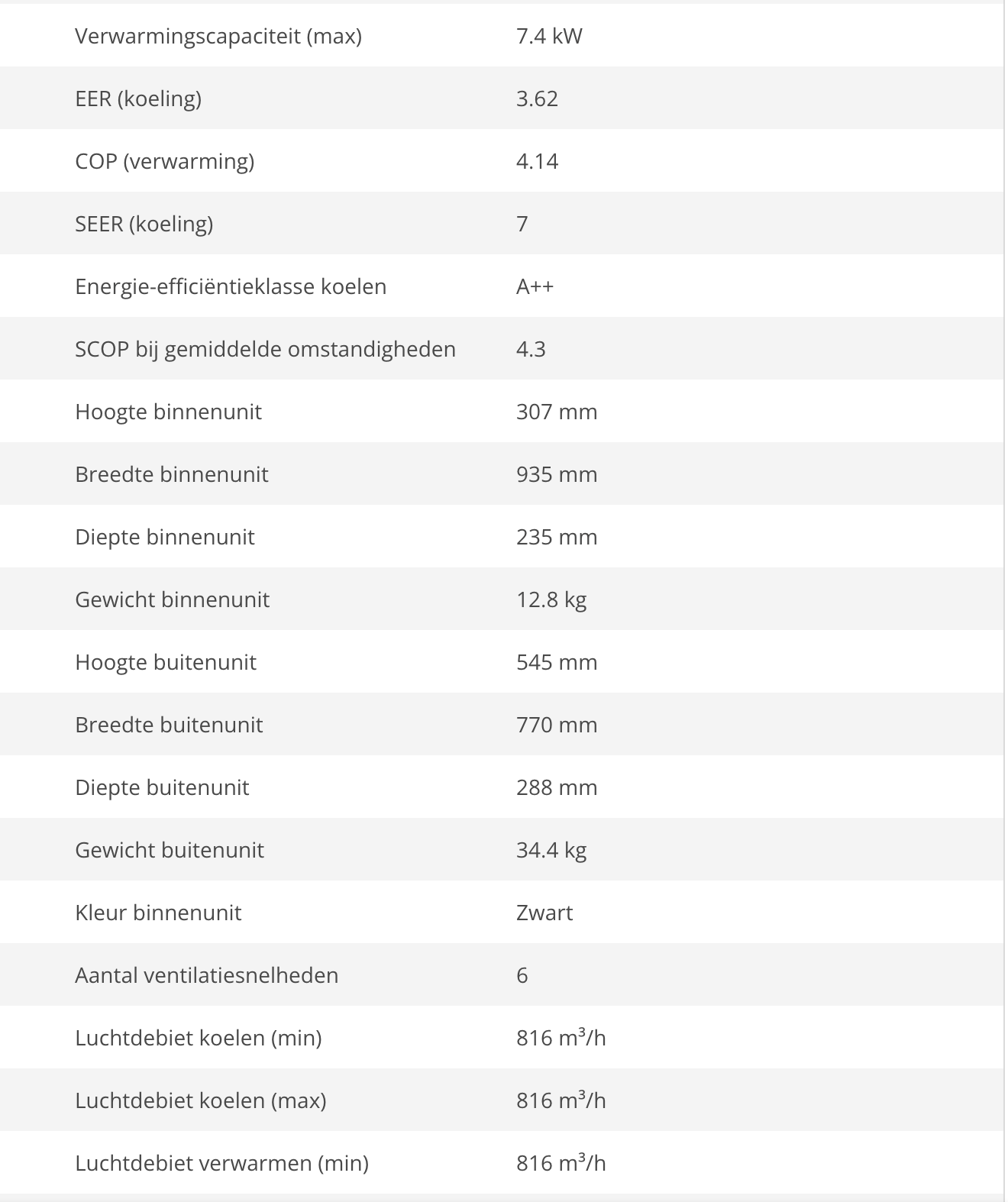Select the Verwarmingscapaciteit (max) row label
The image size is (1008, 1202).
tap(218, 36)
